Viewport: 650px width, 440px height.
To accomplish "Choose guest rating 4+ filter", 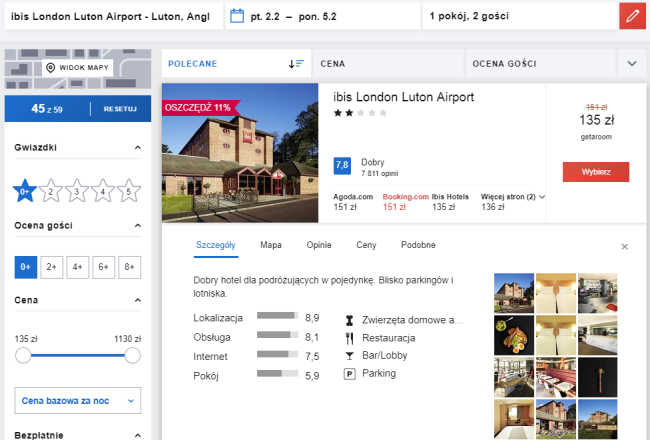I will pos(78,267).
